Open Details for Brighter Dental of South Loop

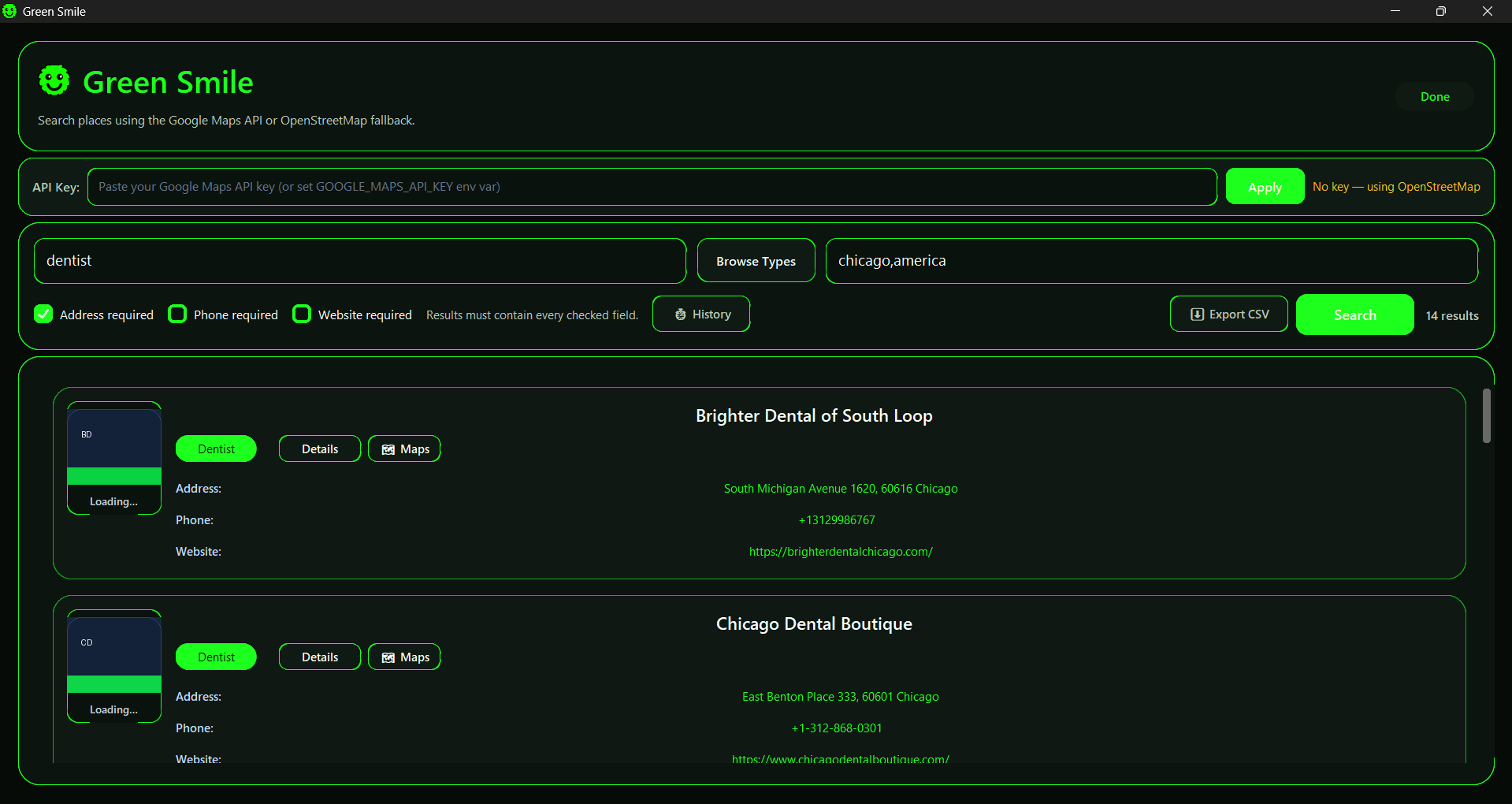320,449
